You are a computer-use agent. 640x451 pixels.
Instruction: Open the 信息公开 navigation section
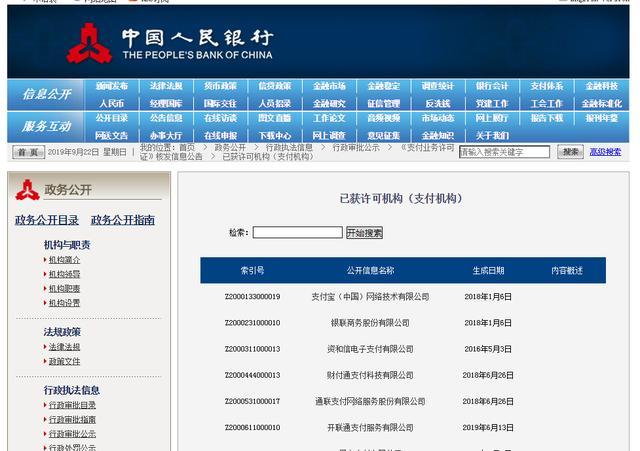[x=47, y=94]
